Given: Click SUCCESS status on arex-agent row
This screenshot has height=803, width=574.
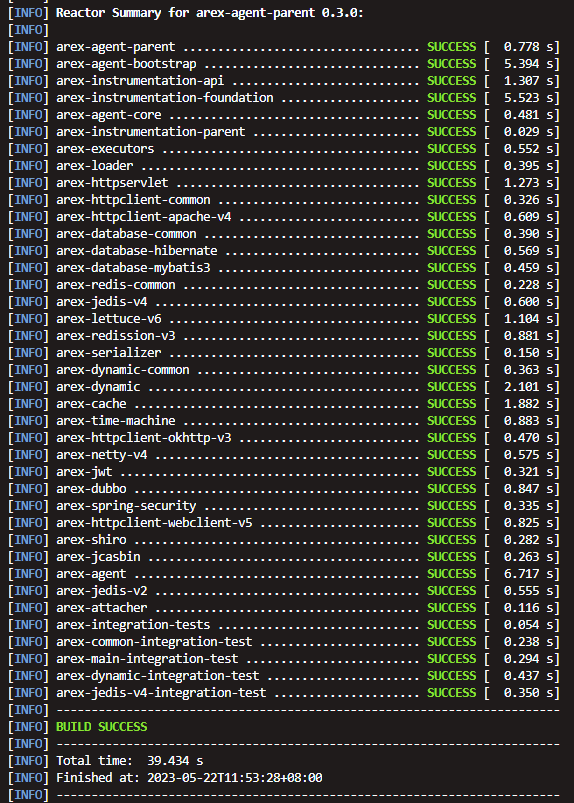Looking at the screenshot, I should pyautogui.click(x=452, y=574).
